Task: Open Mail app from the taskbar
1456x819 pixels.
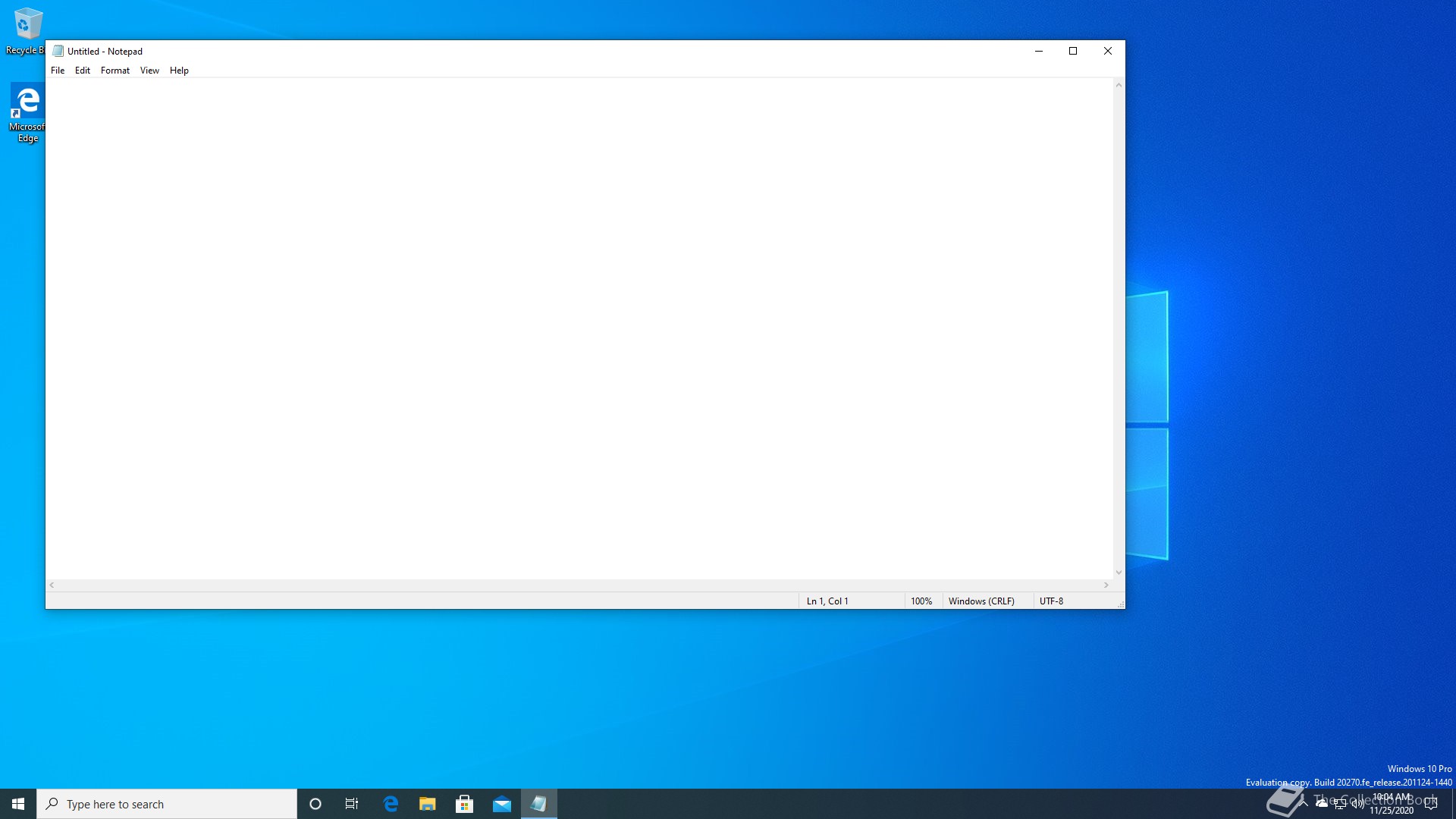Action: pyautogui.click(x=501, y=804)
